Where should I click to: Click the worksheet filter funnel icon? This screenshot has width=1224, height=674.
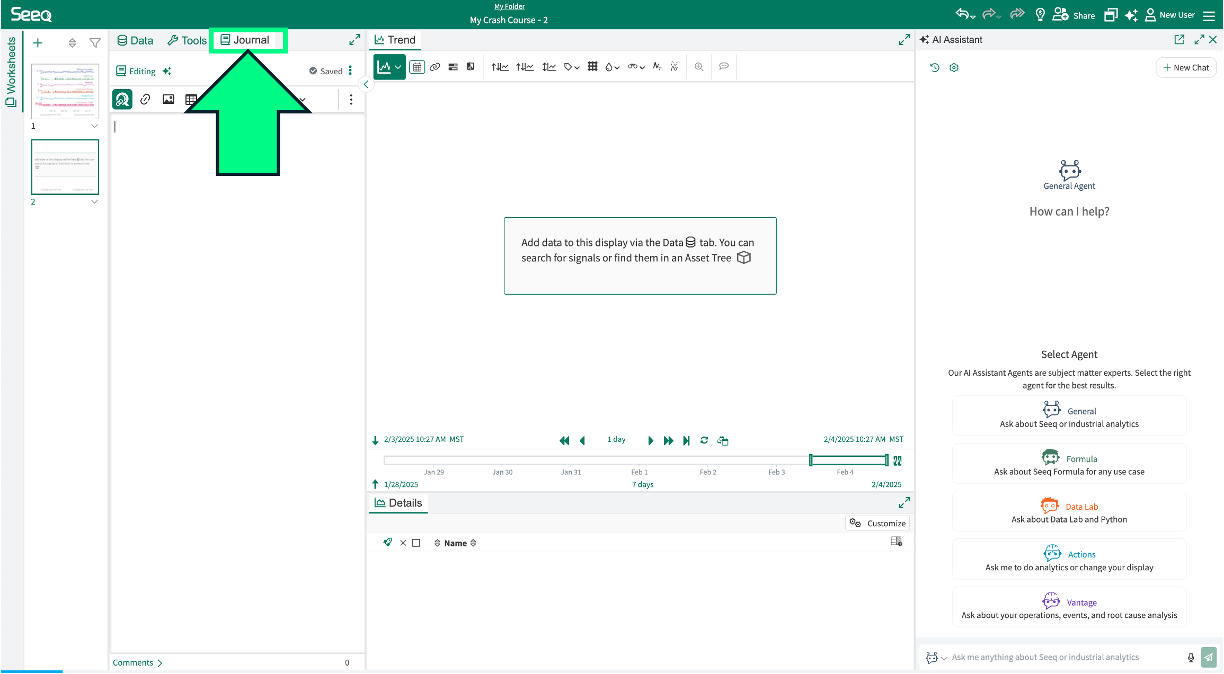pos(95,43)
